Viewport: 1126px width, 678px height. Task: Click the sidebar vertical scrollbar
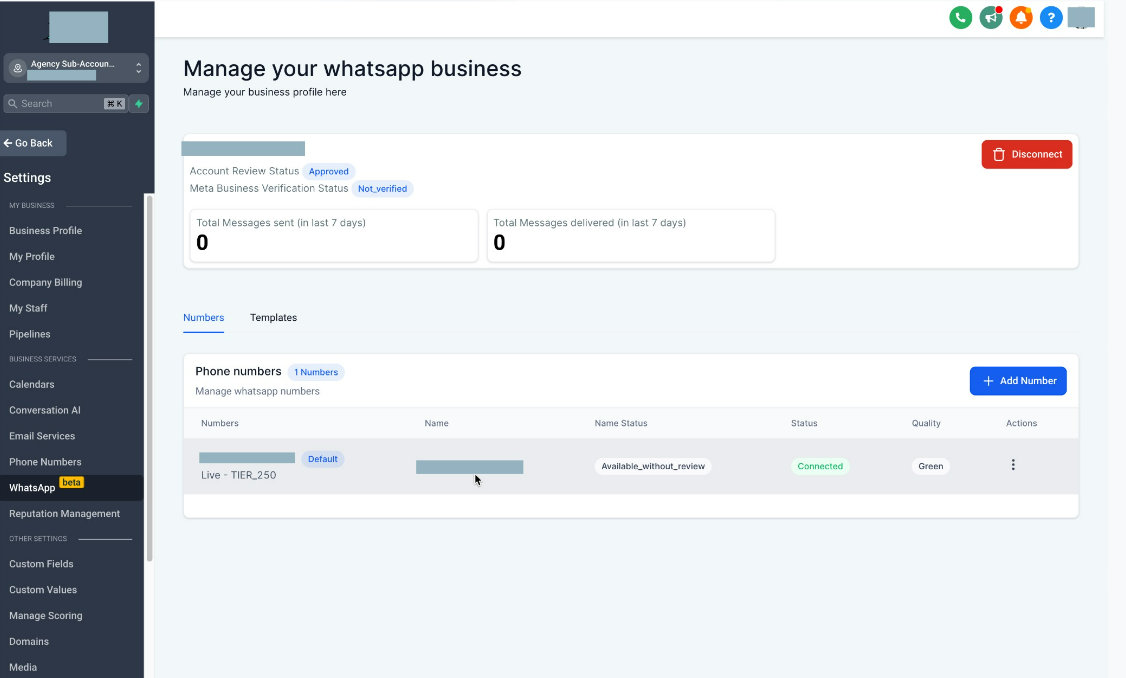coord(150,380)
